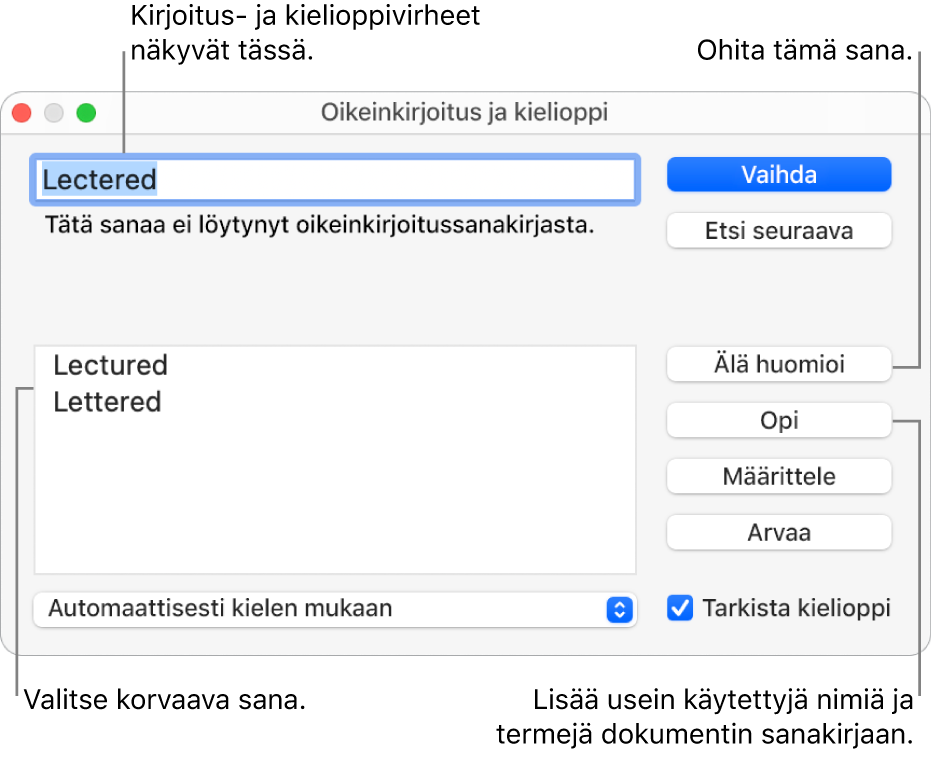The height and width of the screenshot is (761, 931).
Task: Click the Ohita tämä sana caption
Action: (800, 50)
